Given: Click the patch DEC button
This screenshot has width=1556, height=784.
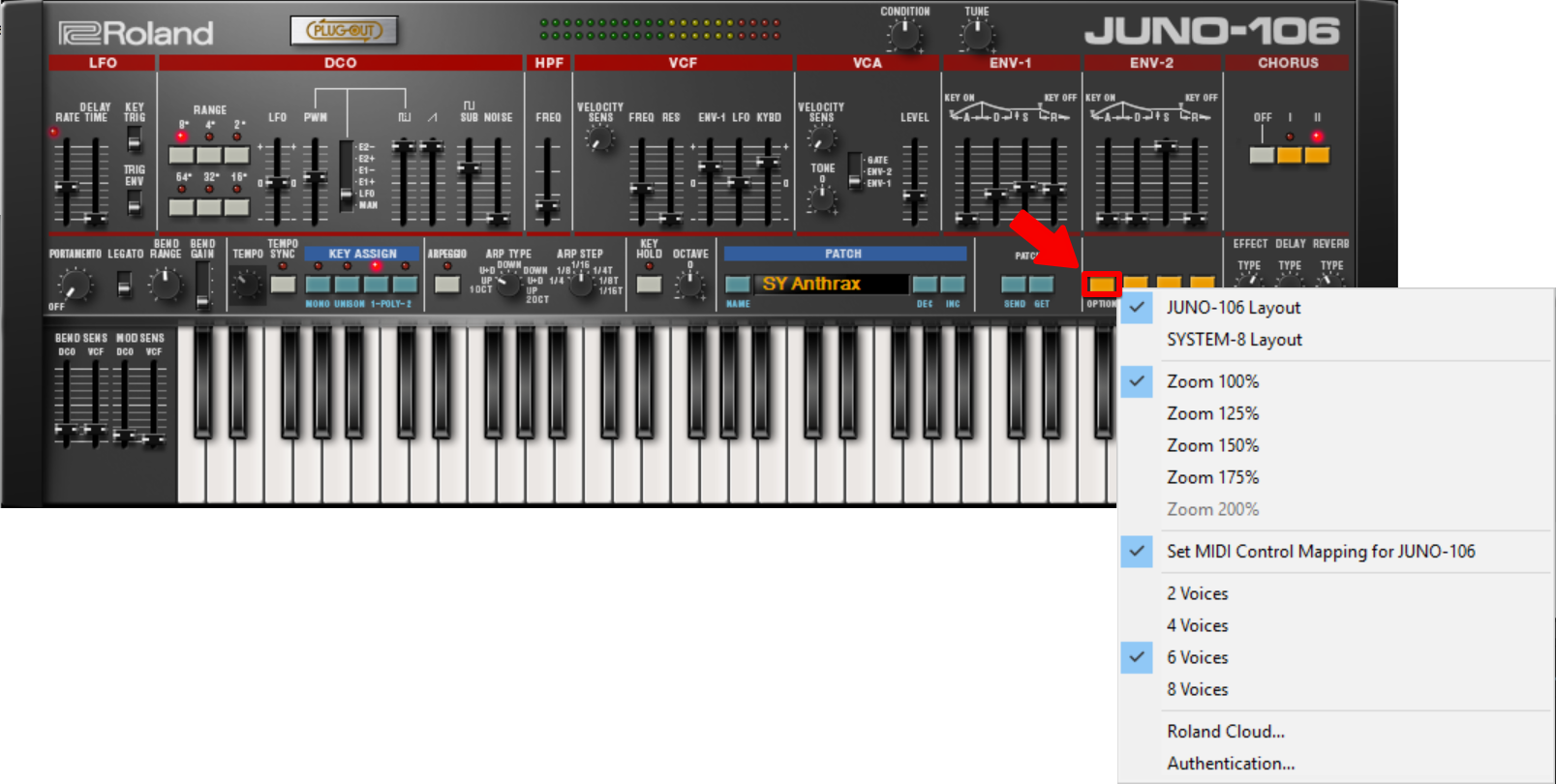Looking at the screenshot, I should click(925, 284).
